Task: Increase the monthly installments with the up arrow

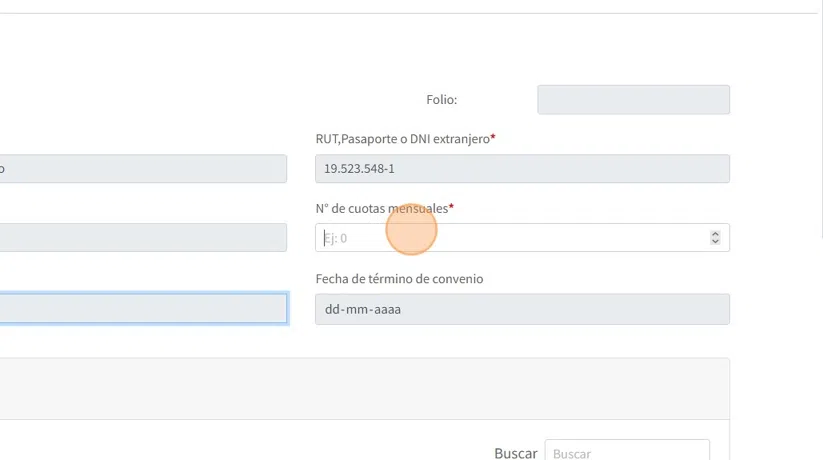Action: point(715,234)
